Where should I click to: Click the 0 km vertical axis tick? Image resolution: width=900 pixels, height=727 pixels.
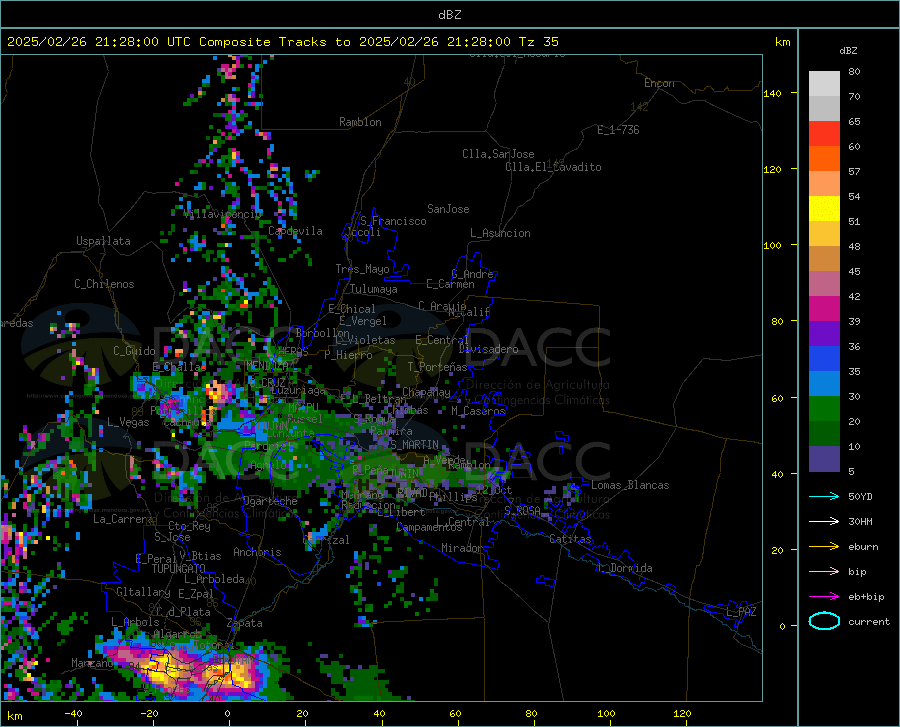click(x=782, y=626)
